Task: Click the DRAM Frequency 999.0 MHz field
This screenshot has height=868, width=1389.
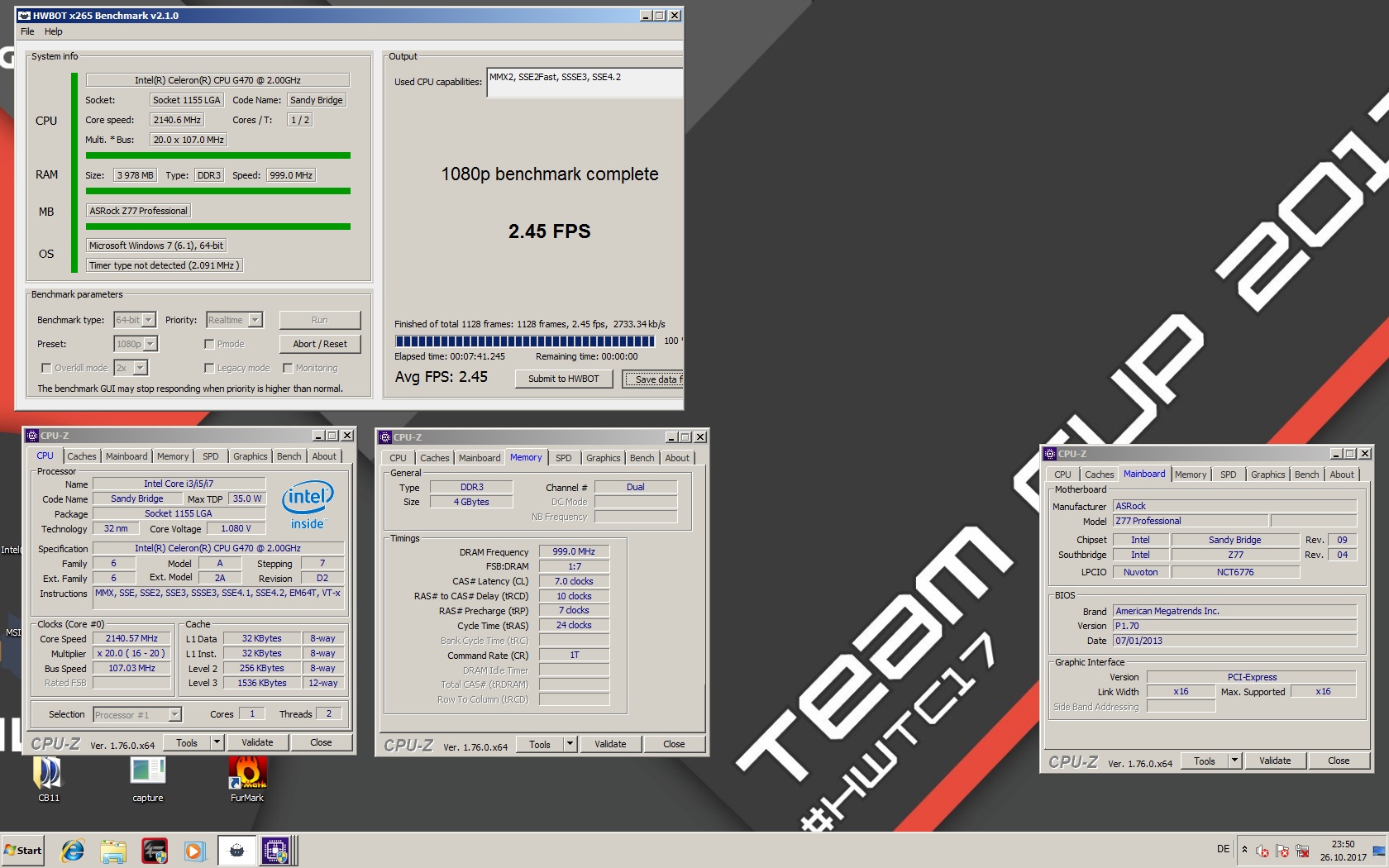Action: (574, 551)
